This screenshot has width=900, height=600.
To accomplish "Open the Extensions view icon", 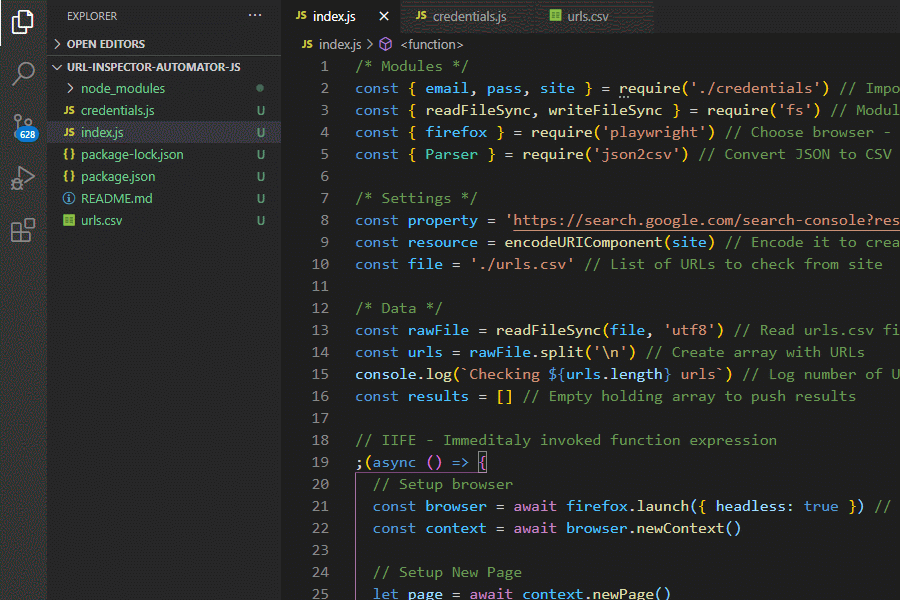I will pyautogui.click(x=23, y=231).
